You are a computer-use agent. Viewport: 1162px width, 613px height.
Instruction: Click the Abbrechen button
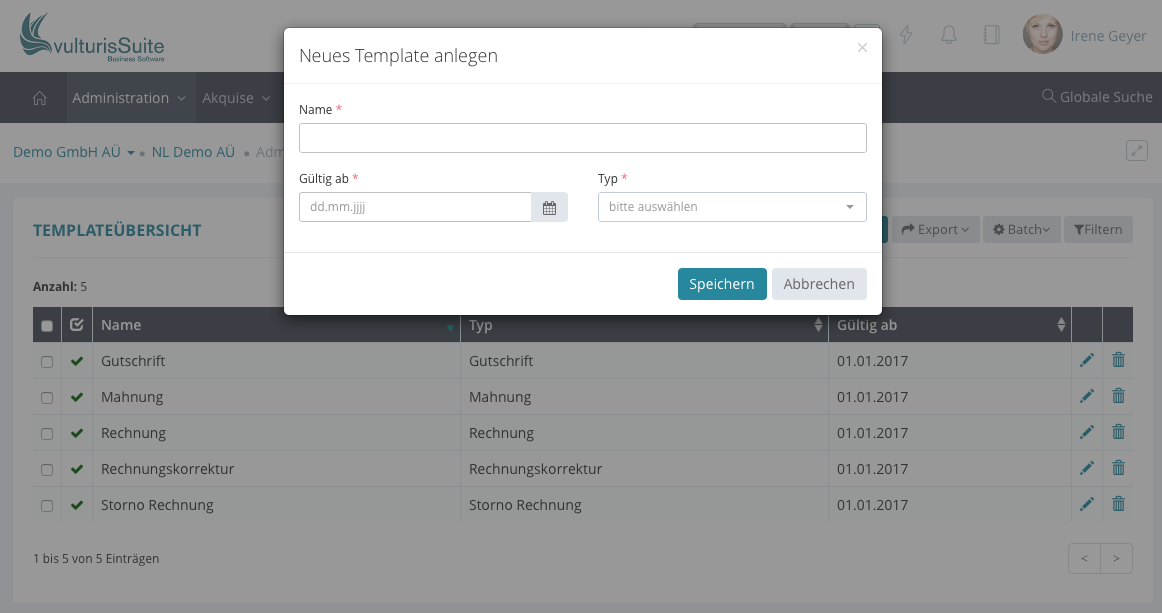coord(819,284)
